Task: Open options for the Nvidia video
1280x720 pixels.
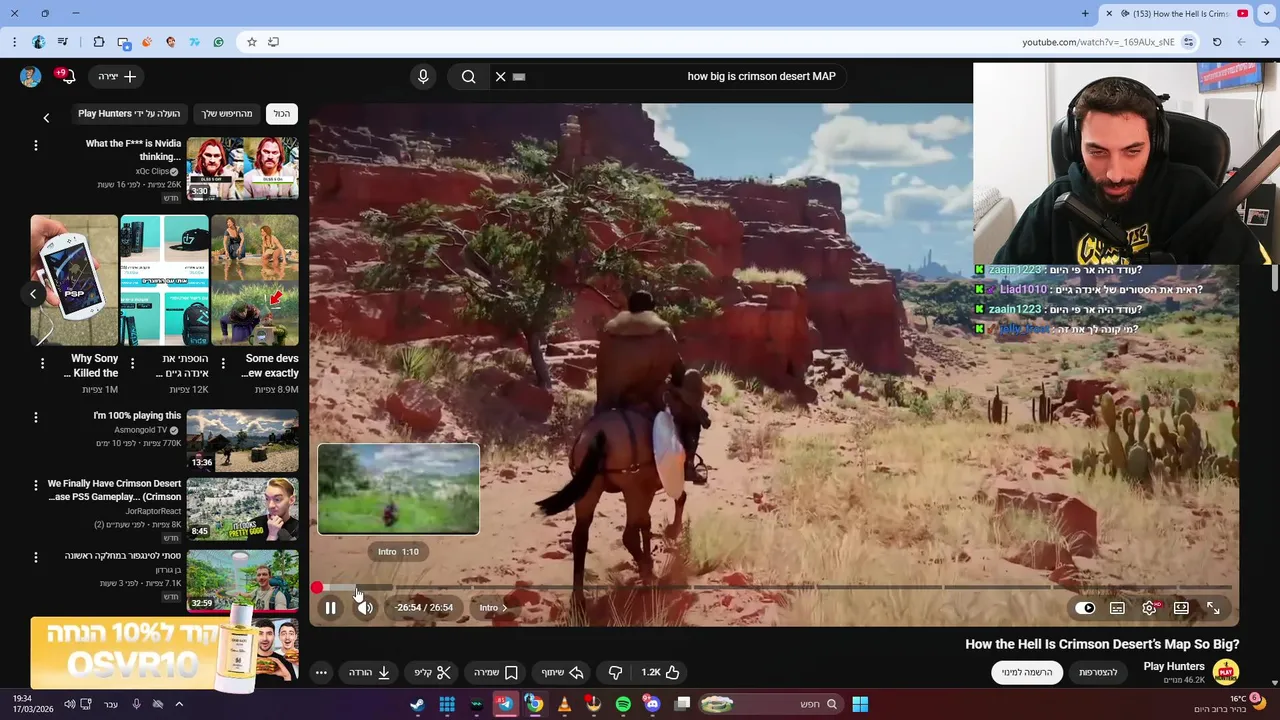Action: coord(36,146)
